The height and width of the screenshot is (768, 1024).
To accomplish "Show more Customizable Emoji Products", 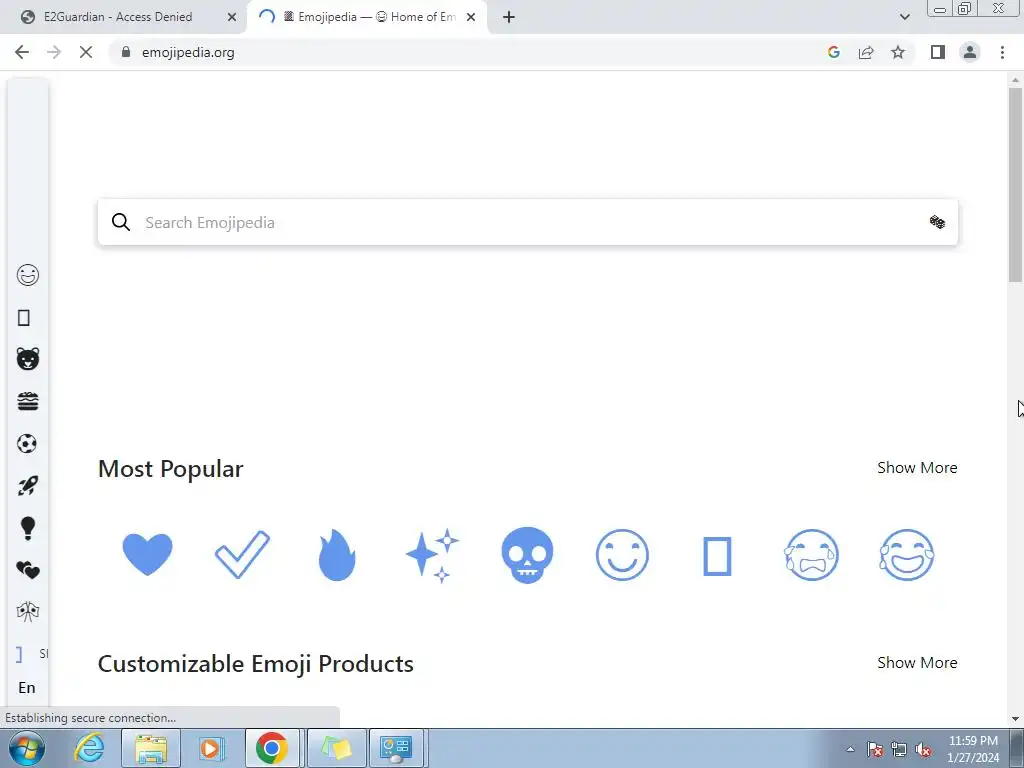I will click(x=917, y=662).
